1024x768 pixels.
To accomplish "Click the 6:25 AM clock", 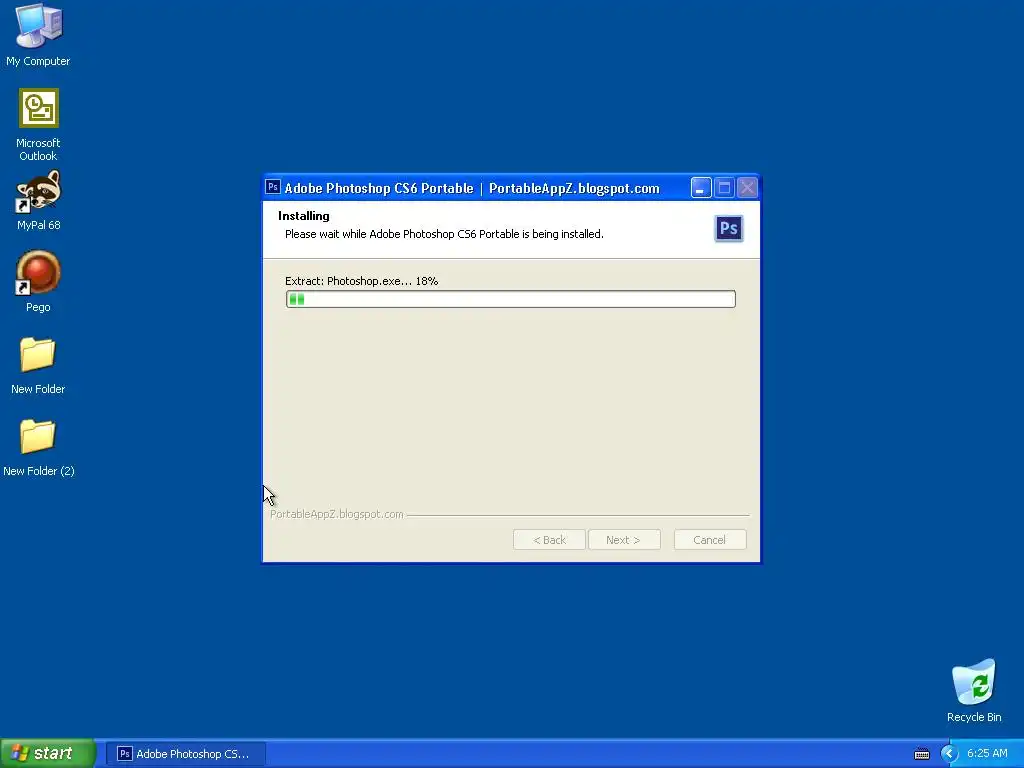I will coord(987,754).
